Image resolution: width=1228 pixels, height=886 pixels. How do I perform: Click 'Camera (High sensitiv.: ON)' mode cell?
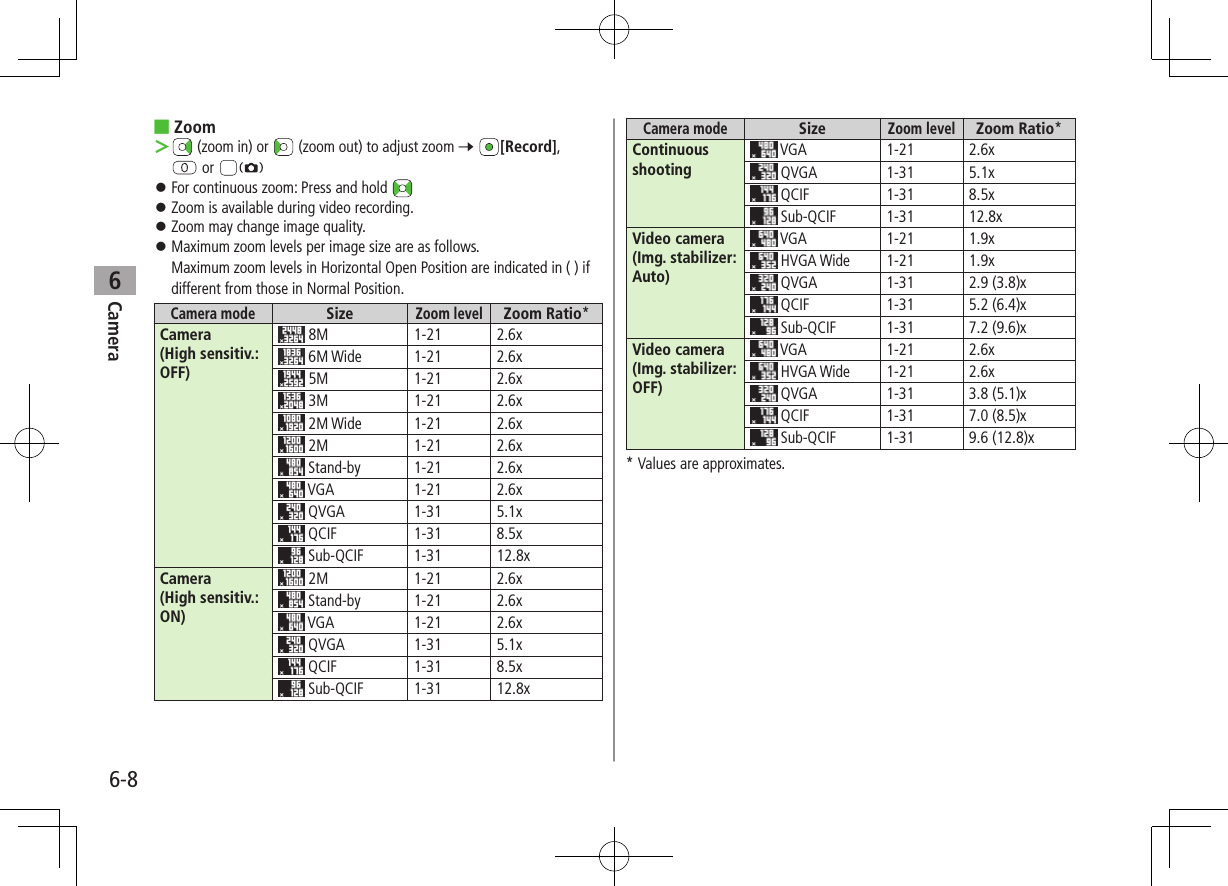(x=213, y=634)
